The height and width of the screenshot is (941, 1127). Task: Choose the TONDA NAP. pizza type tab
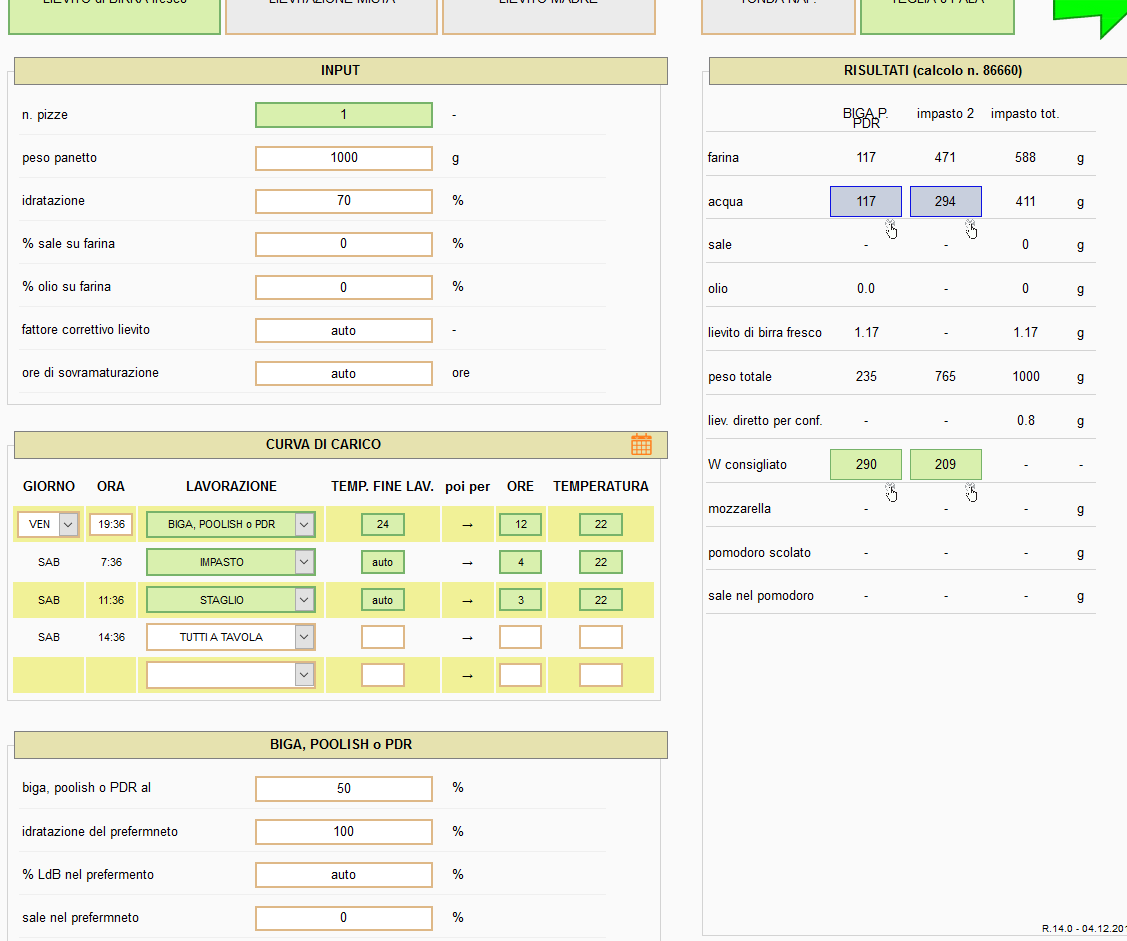(778, 17)
